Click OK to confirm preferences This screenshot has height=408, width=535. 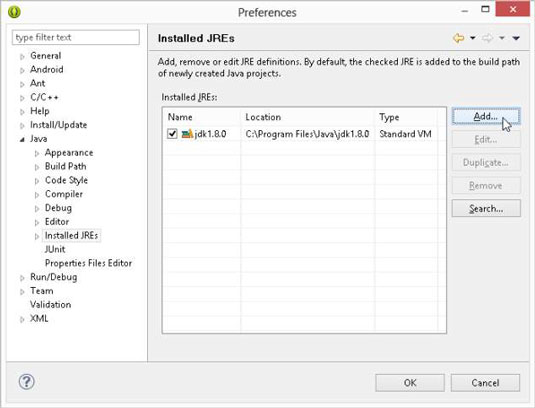[x=410, y=383]
